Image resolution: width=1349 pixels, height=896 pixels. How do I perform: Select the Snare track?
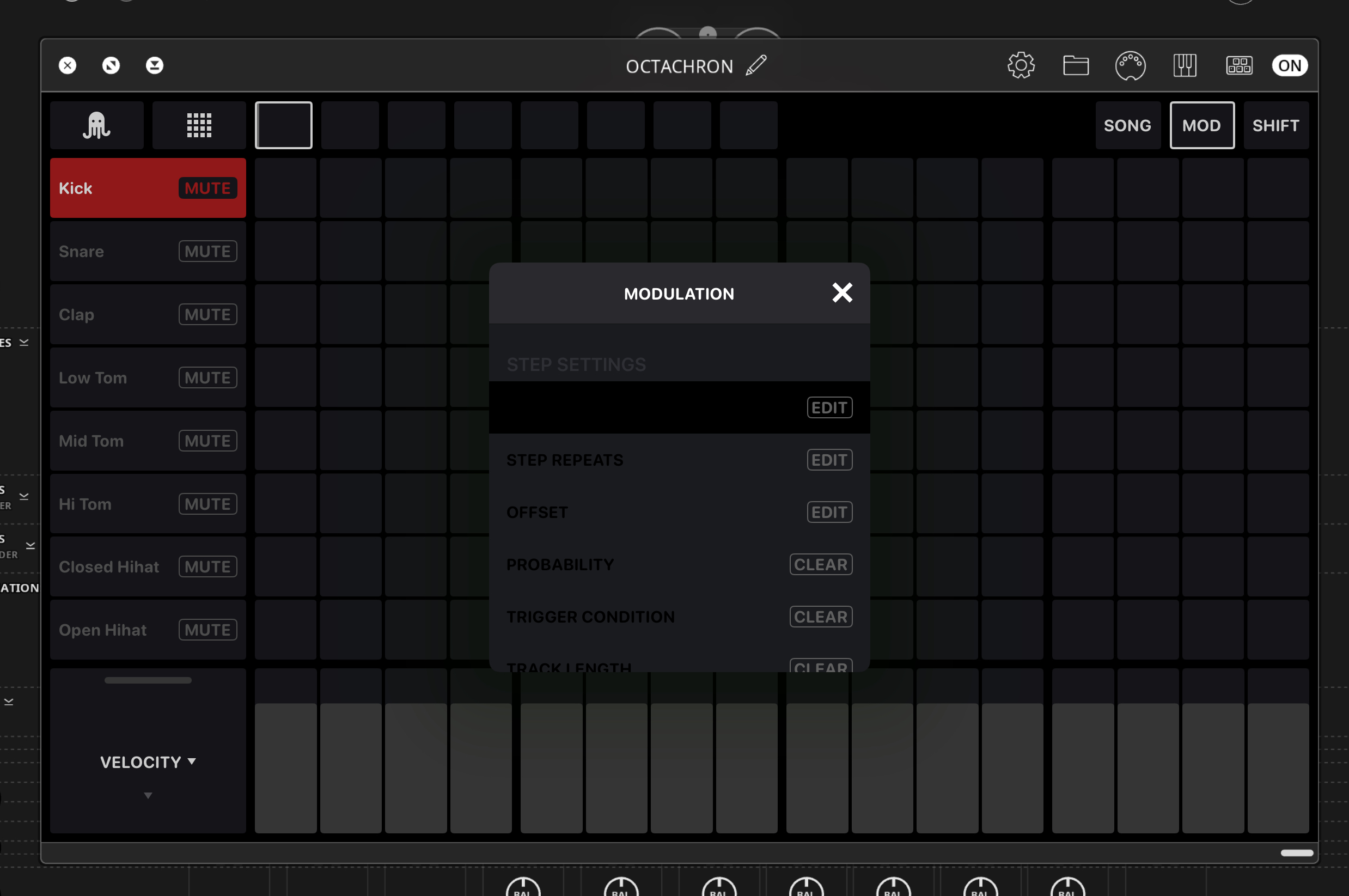[148, 252]
